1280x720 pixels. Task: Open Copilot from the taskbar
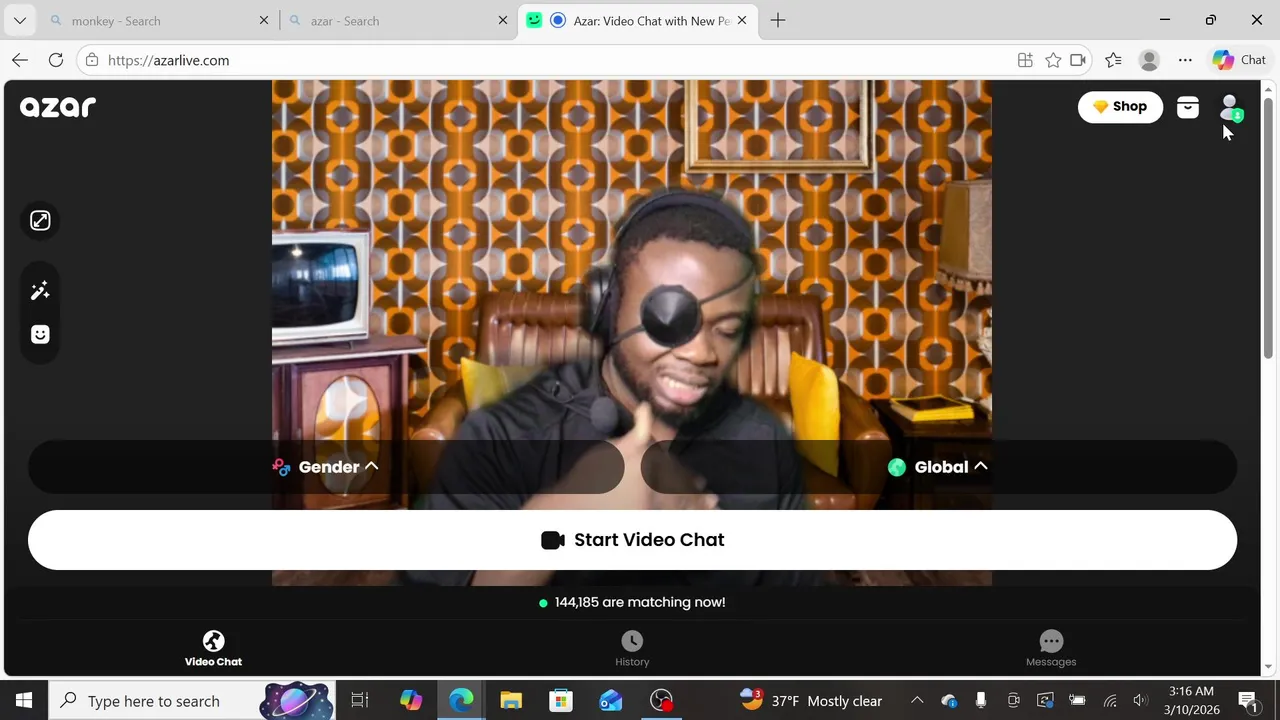pyautogui.click(x=411, y=700)
